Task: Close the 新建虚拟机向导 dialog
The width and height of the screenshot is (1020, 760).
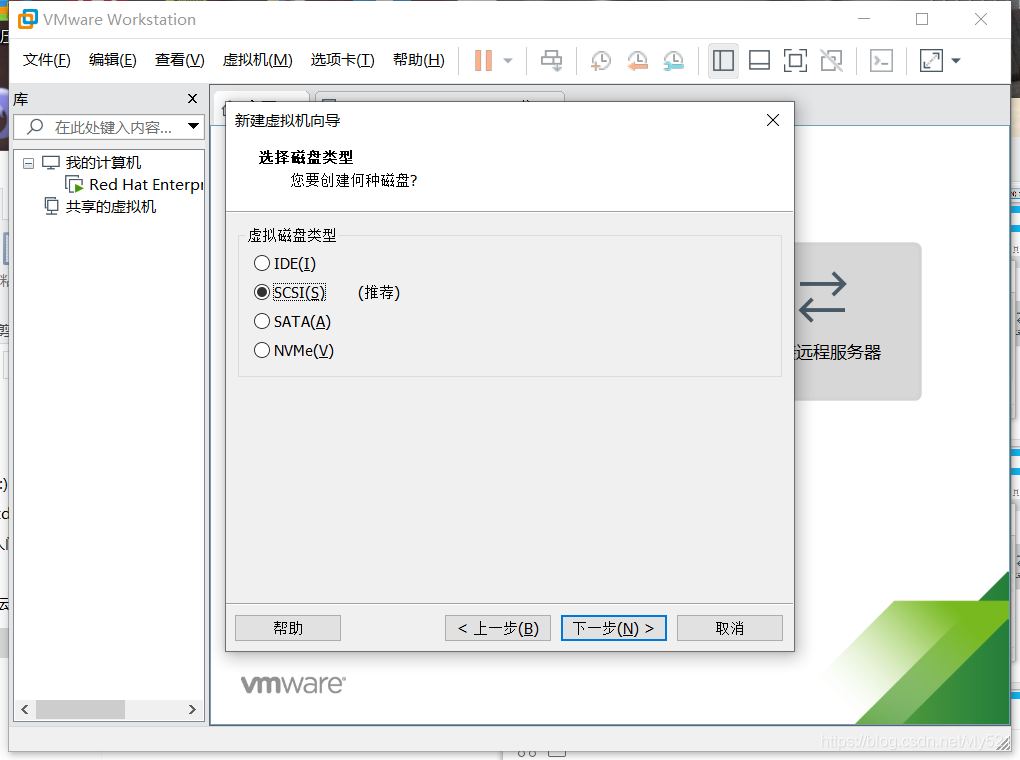Action: click(773, 120)
